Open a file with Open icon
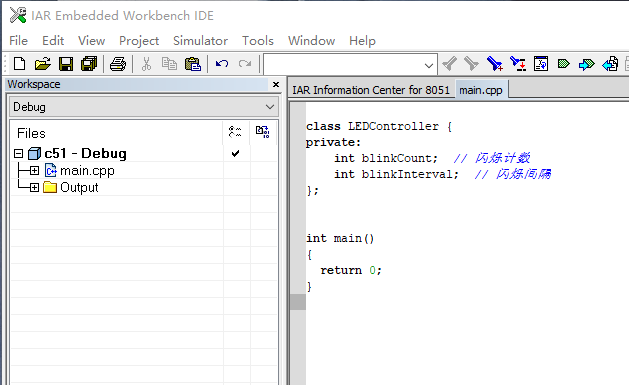This screenshot has width=629, height=385. pyautogui.click(x=43, y=64)
